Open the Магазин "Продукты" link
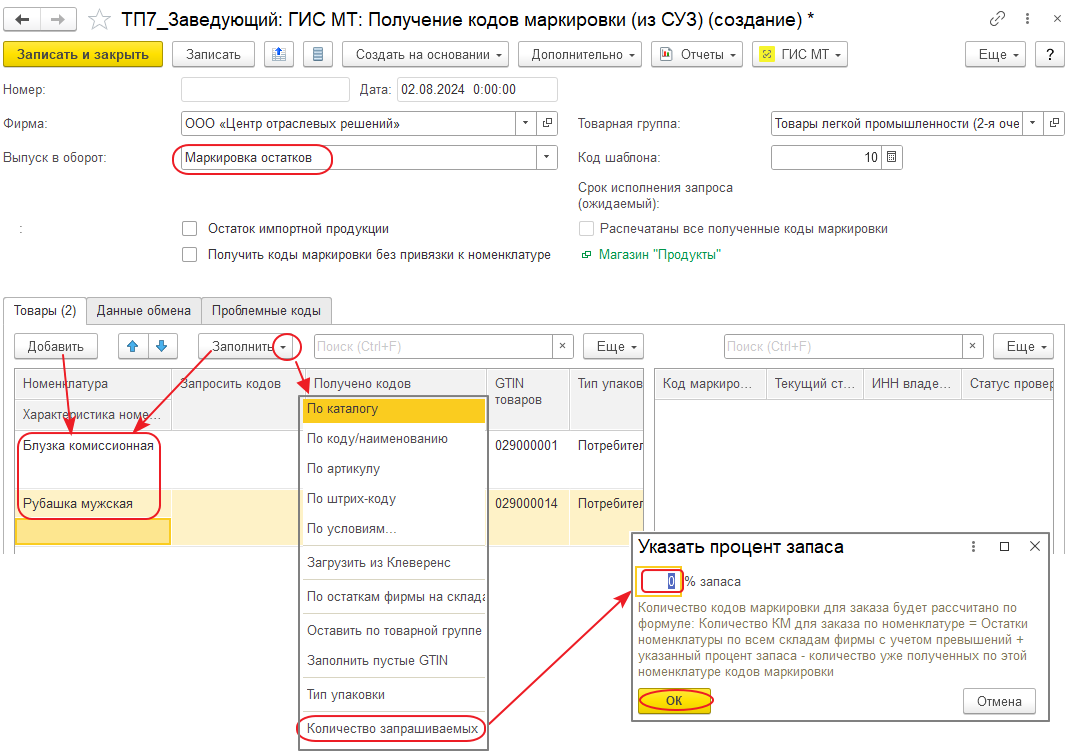 click(659, 255)
